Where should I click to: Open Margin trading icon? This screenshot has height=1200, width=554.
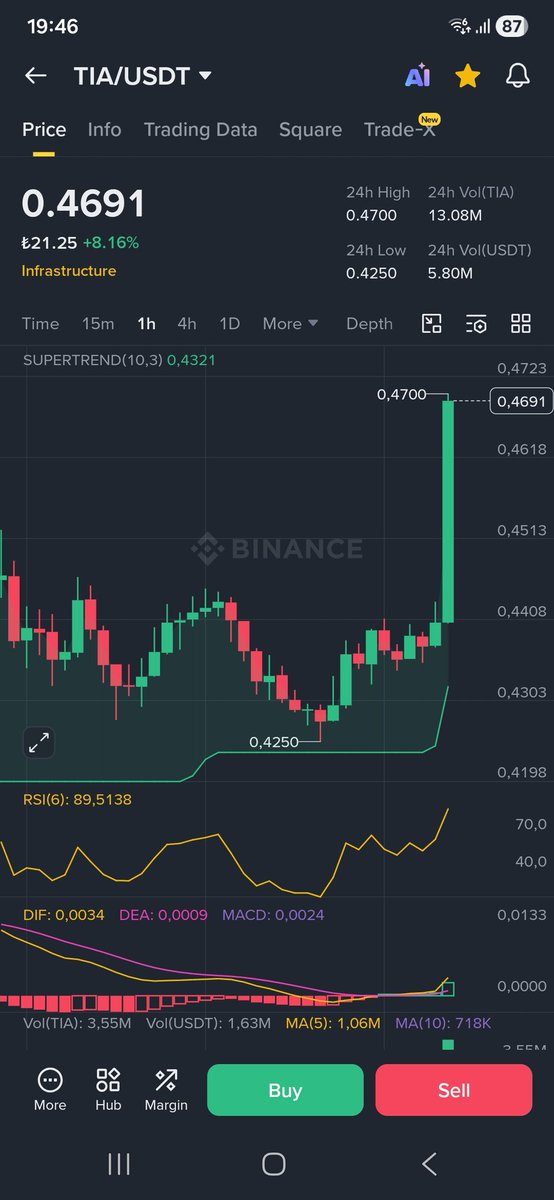[166, 1089]
